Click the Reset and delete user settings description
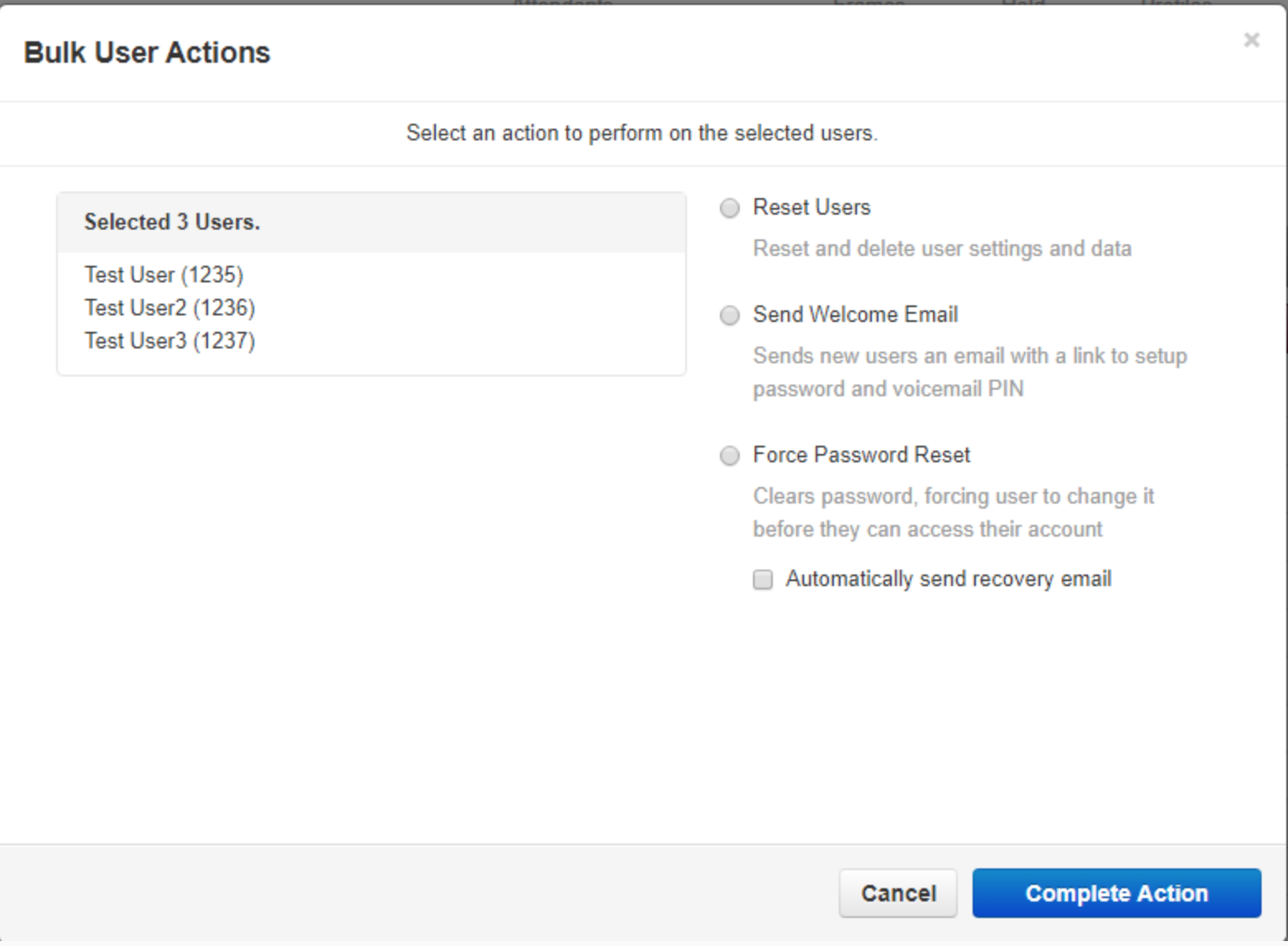Screen dimensions: 1288x946 point(941,248)
